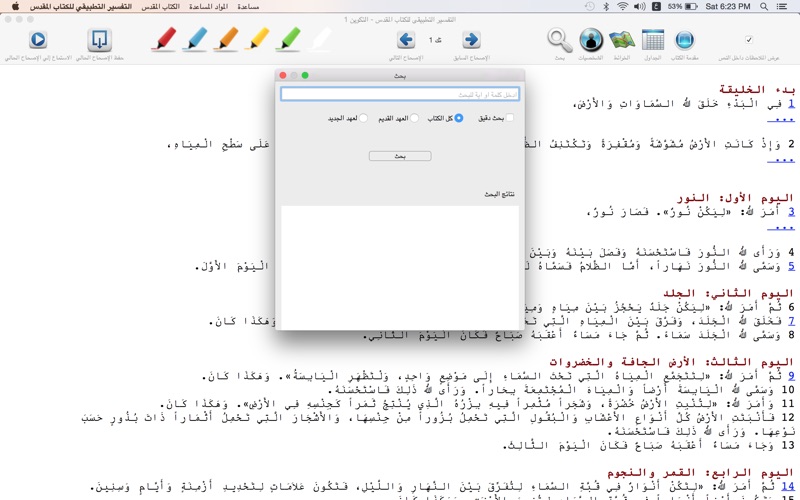The image size is (800, 500).
Task: Click the save current chapter icon
Action: click(x=99, y=39)
